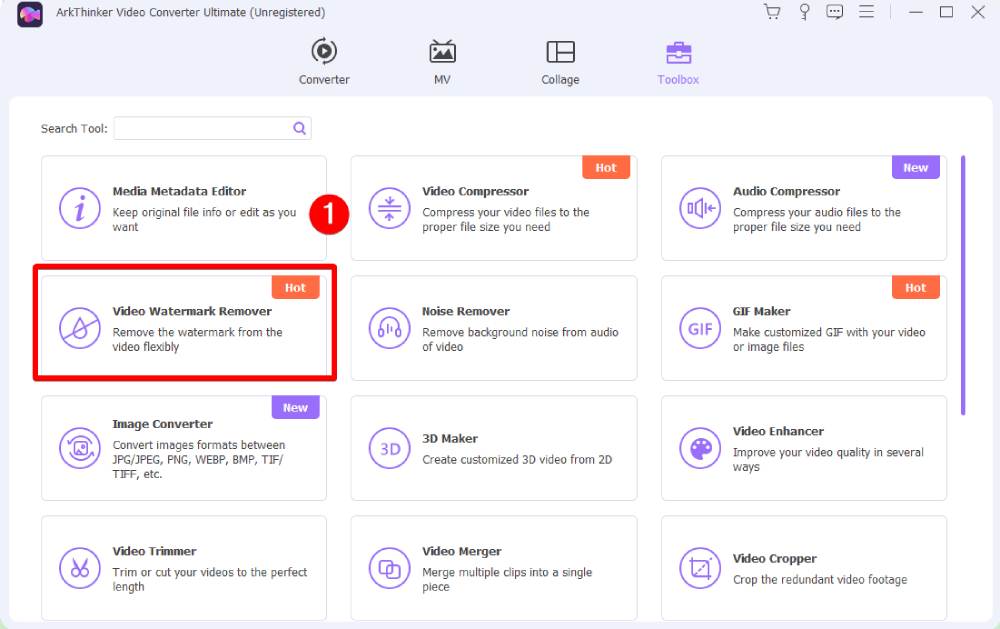Click the Video Merger icon
Image resolution: width=1000 pixels, height=629 pixels.
pos(389,568)
